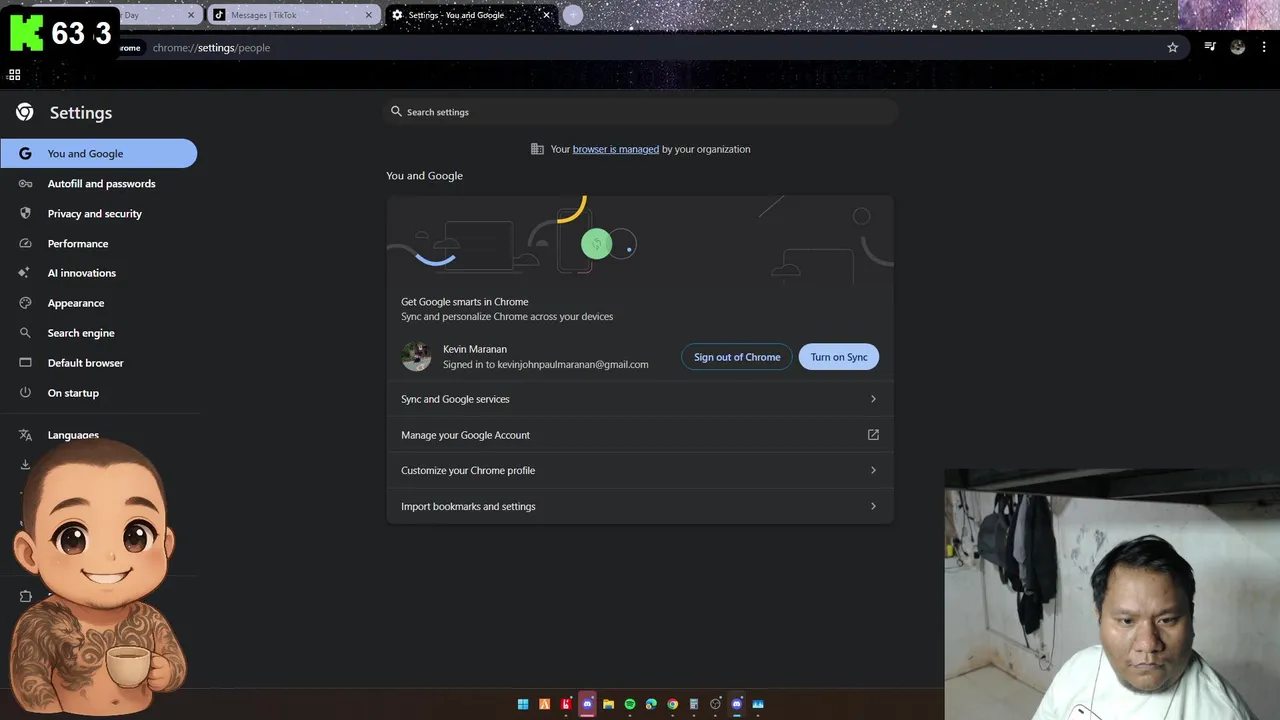Image resolution: width=1280 pixels, height=720 pixels.
Task: Click the Get Google smarts in Chrome text
Action: [x=465, y=301]
